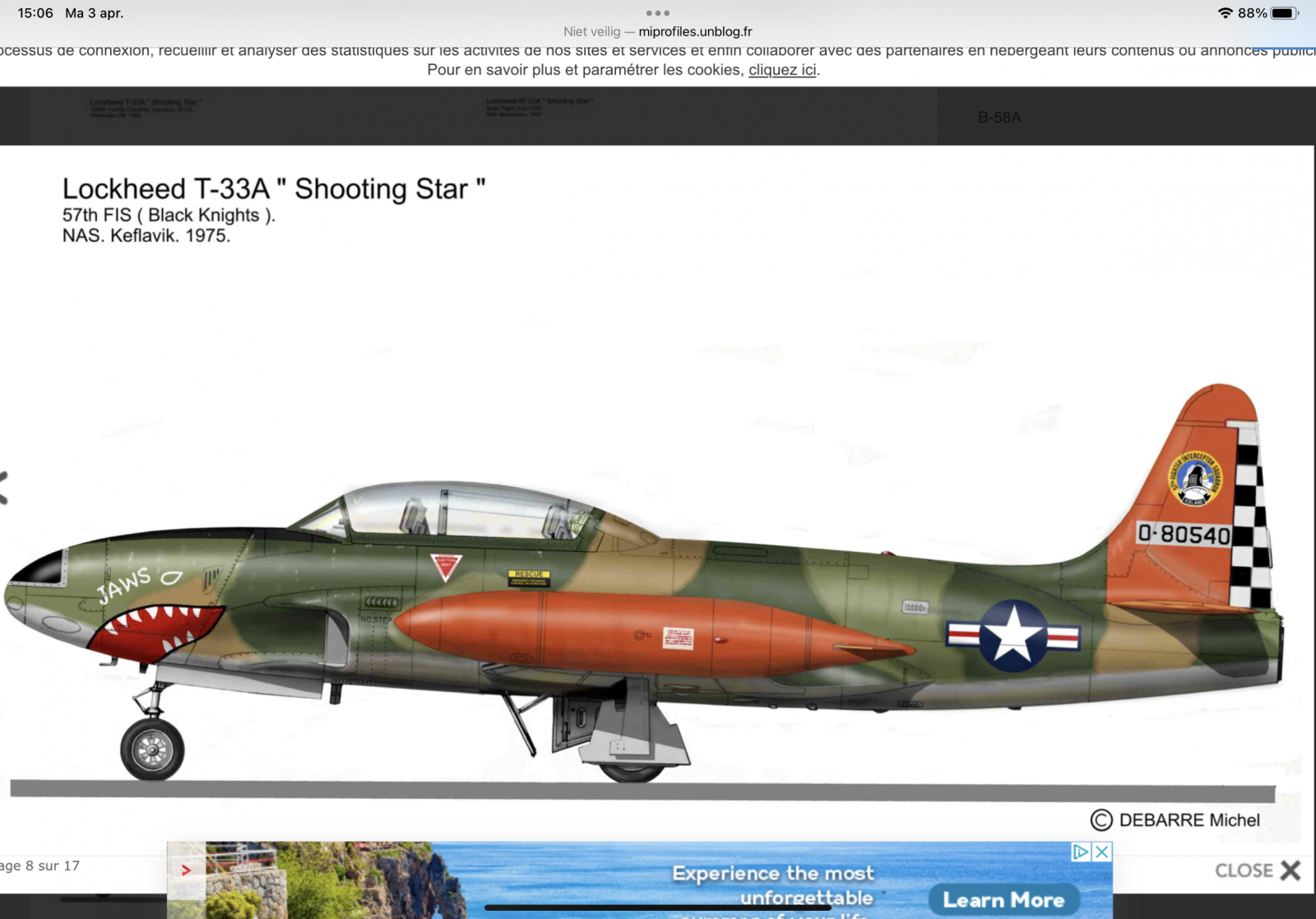This screenshot has height=919, width=1316.
Task: Dismiss the ad with its X icon
Action: [1102, 852]
